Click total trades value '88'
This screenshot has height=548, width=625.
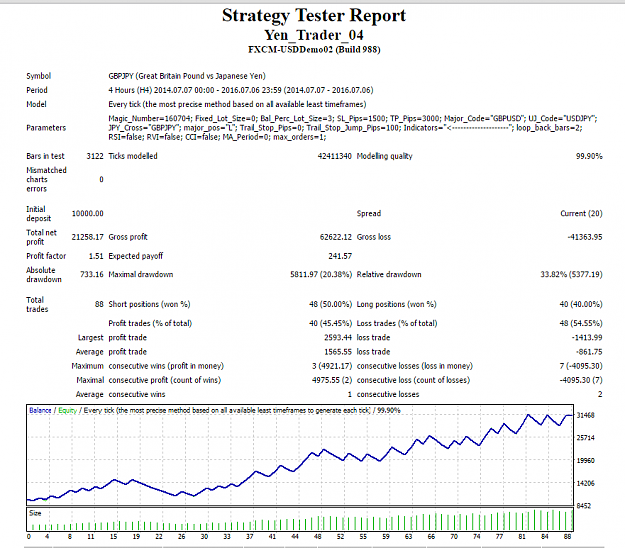pyautogui.click(x=99, y=304)
